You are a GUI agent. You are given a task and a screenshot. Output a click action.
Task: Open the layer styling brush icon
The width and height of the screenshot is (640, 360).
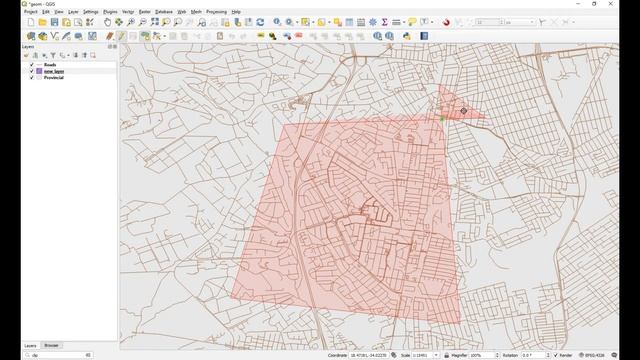pyautogui.click(x=27, y=55)
